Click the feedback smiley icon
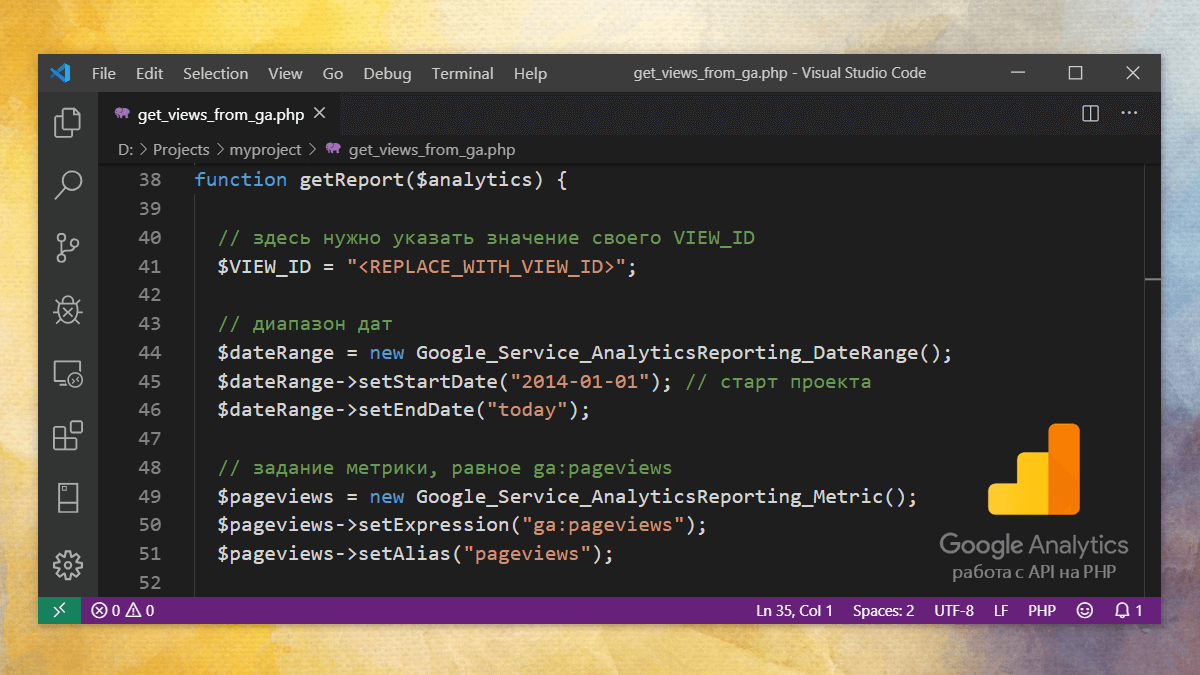The image size is (1200, 675). 1085,610
